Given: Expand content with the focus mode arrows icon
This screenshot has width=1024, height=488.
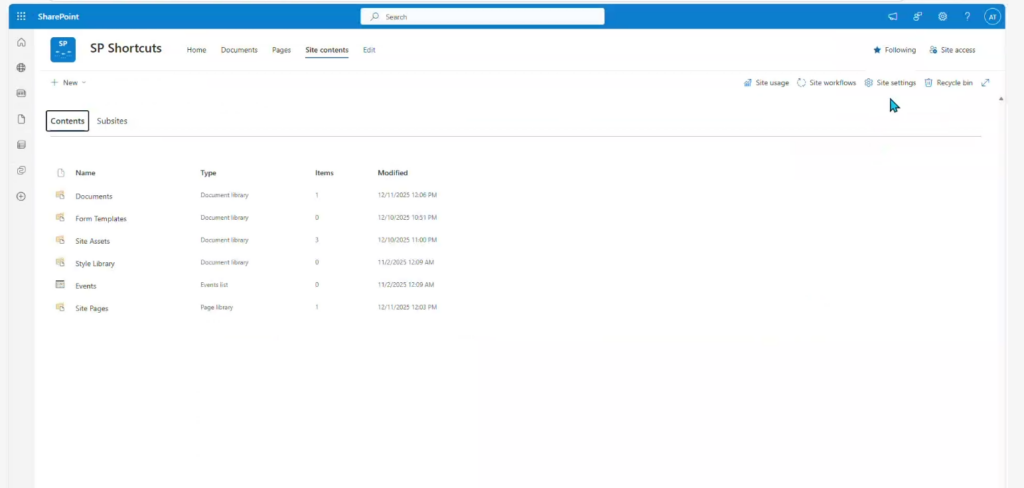Looking at the screenshot, I should pos(986,83).
